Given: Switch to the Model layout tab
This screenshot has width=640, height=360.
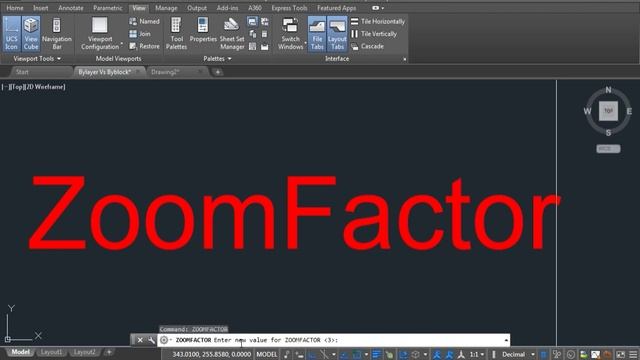Looking at the screenshot, I should pos(20,352).
